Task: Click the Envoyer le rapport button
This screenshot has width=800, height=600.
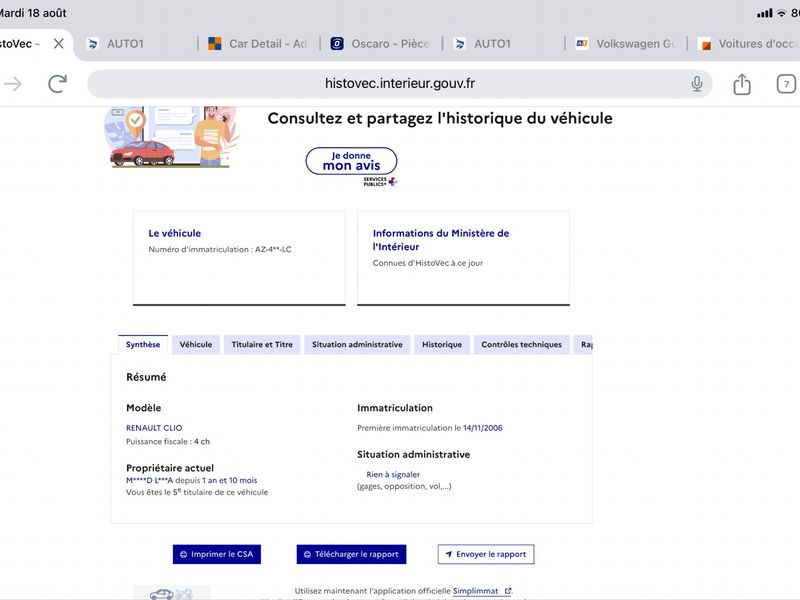Action: pos(486,554)
